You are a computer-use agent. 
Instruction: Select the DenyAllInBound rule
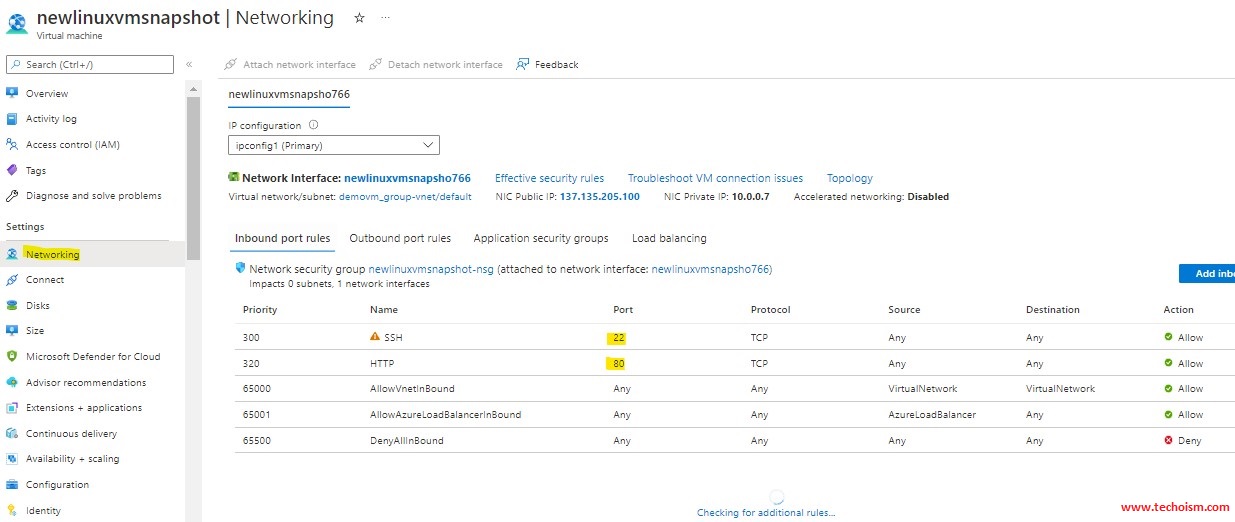[407, 440]
